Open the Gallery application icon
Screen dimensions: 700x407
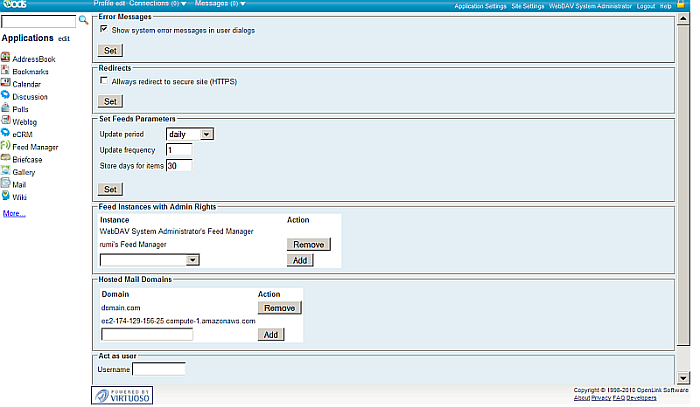tap(6, 172)
